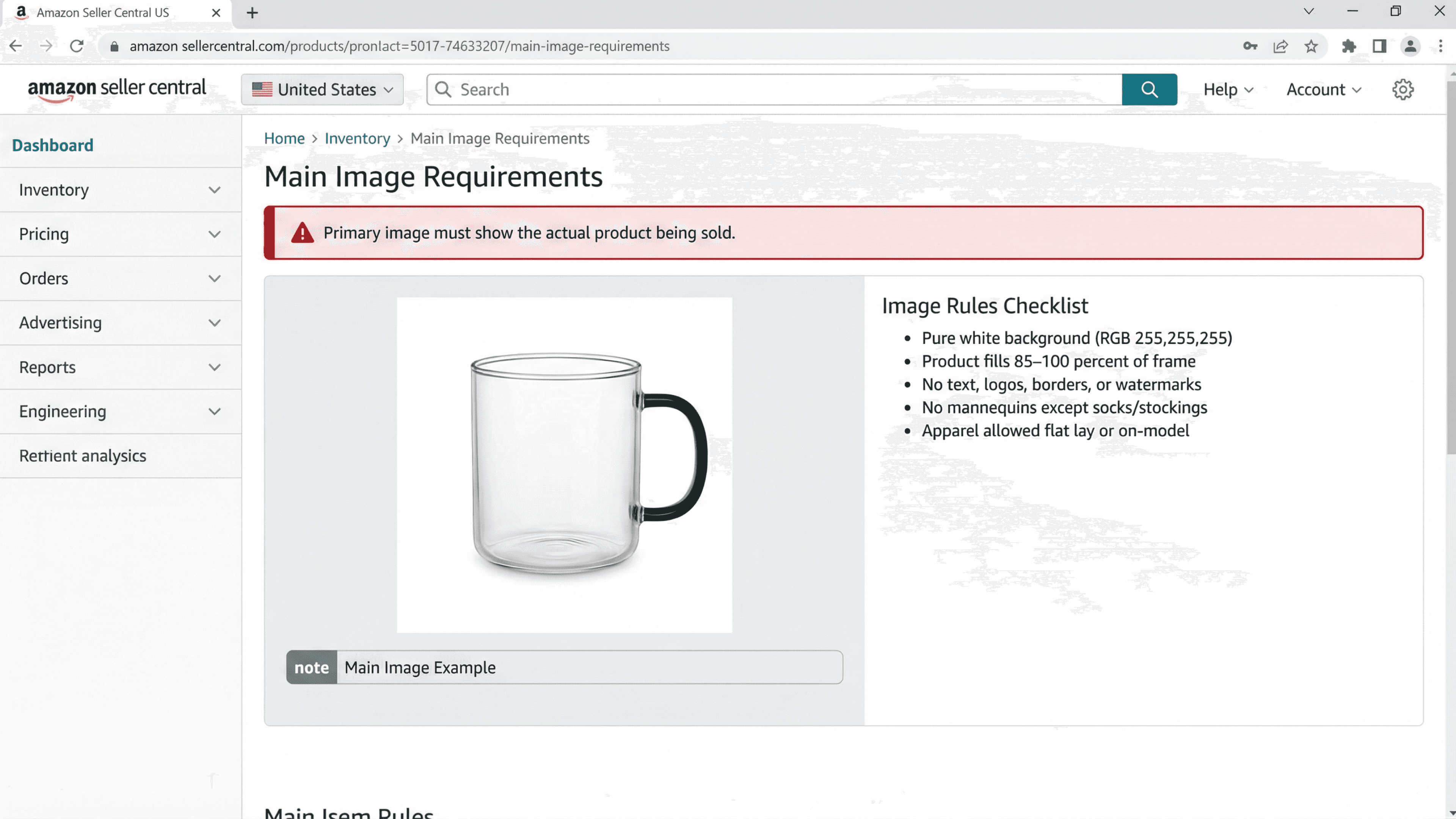1456x819 pixels.
Task: Bookmark page with the star icon
Action: [x=1311, y=46]
